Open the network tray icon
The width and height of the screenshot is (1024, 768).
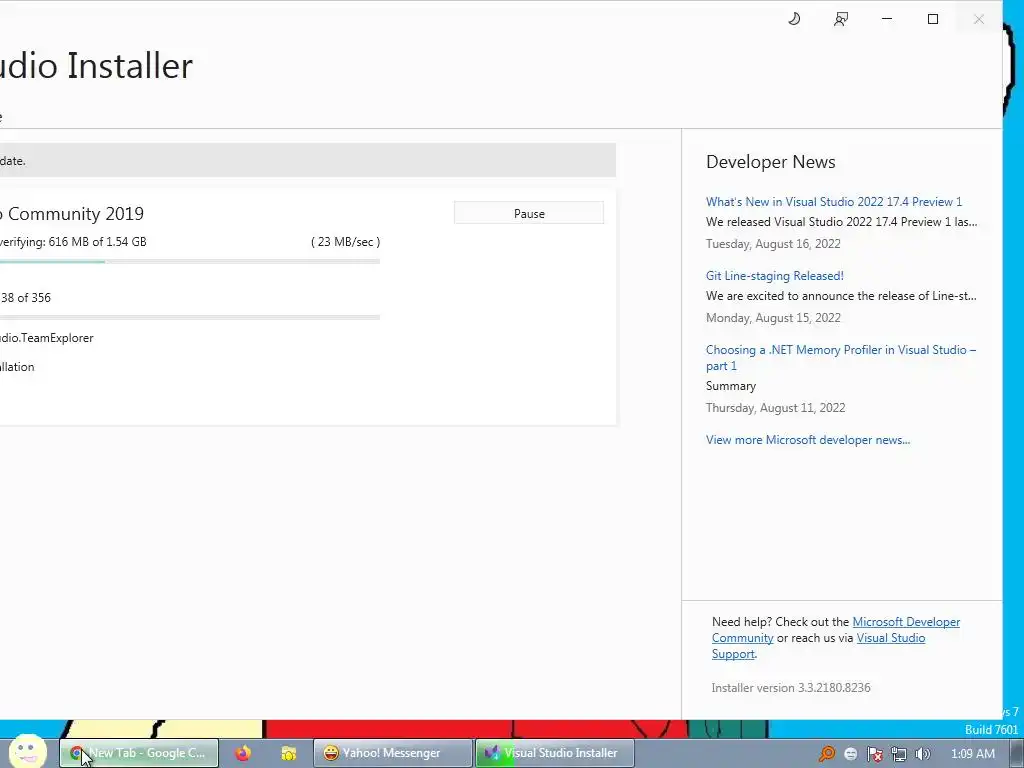coord(899,754)
